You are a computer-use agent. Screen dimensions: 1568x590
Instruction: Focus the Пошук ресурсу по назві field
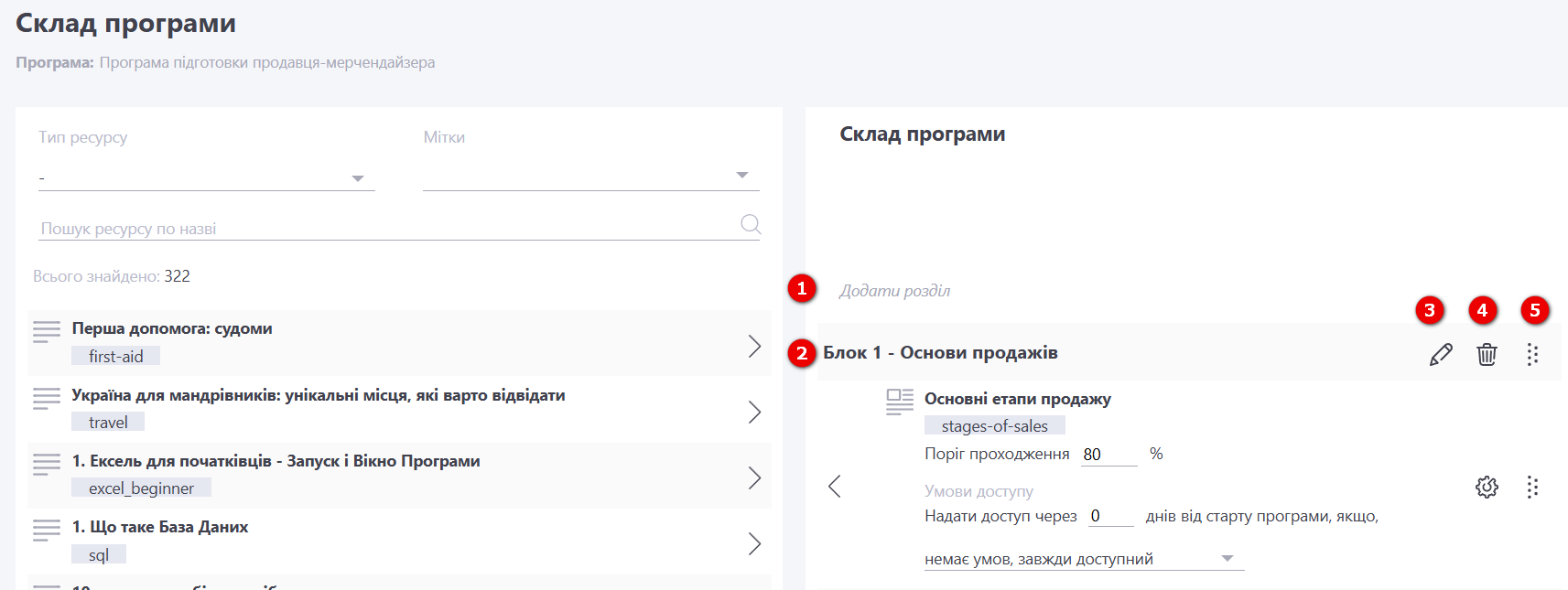(x=384, y=229)
